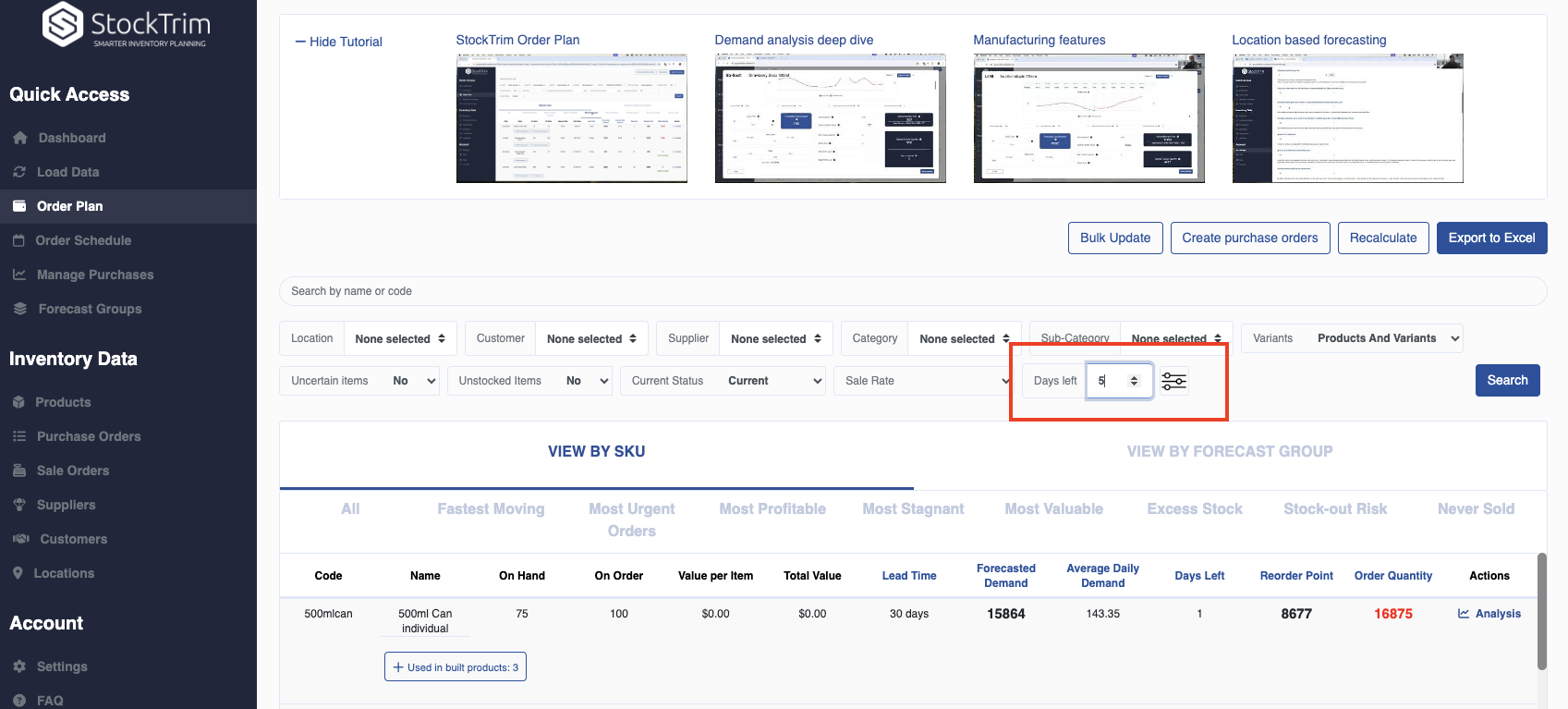Click the Purchase Orders list icon
1568x709 pixels.
[19, 436]
